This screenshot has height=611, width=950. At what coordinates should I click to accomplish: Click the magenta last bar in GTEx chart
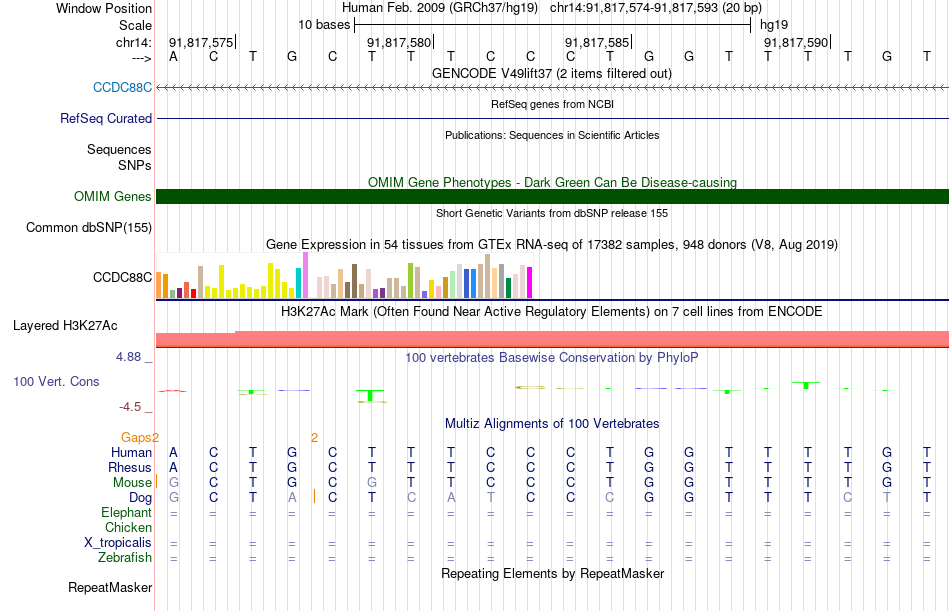click(x=529, y=282)
